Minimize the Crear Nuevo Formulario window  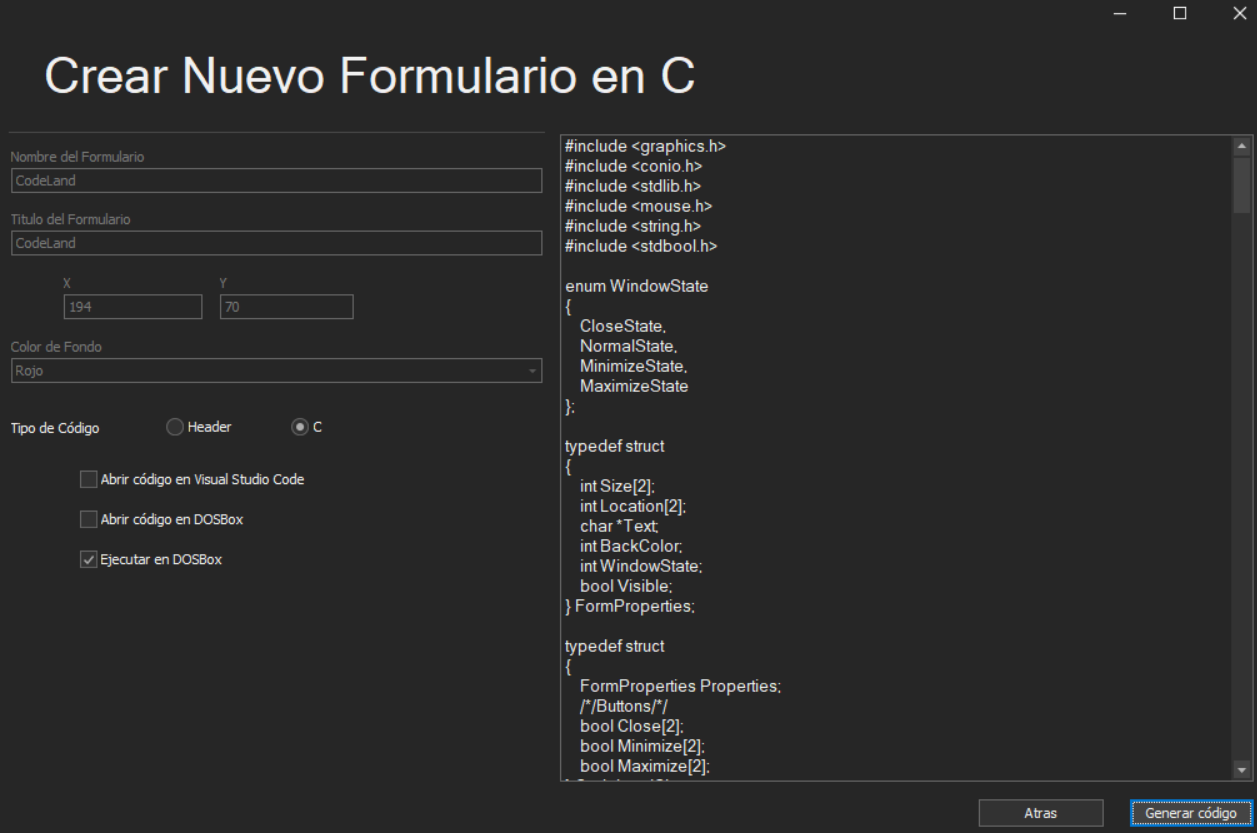[x=1120, y=15]
